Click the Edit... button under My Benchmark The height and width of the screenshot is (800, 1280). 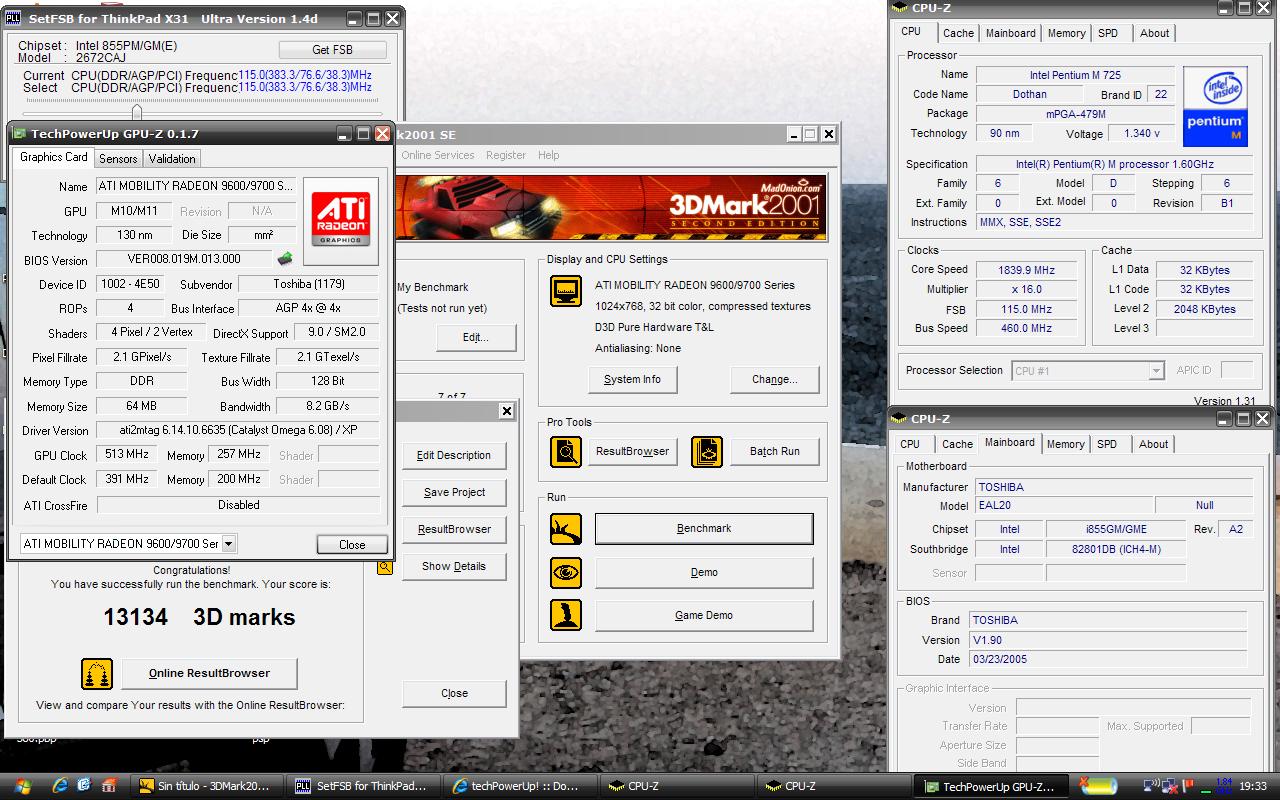point(476,338)
